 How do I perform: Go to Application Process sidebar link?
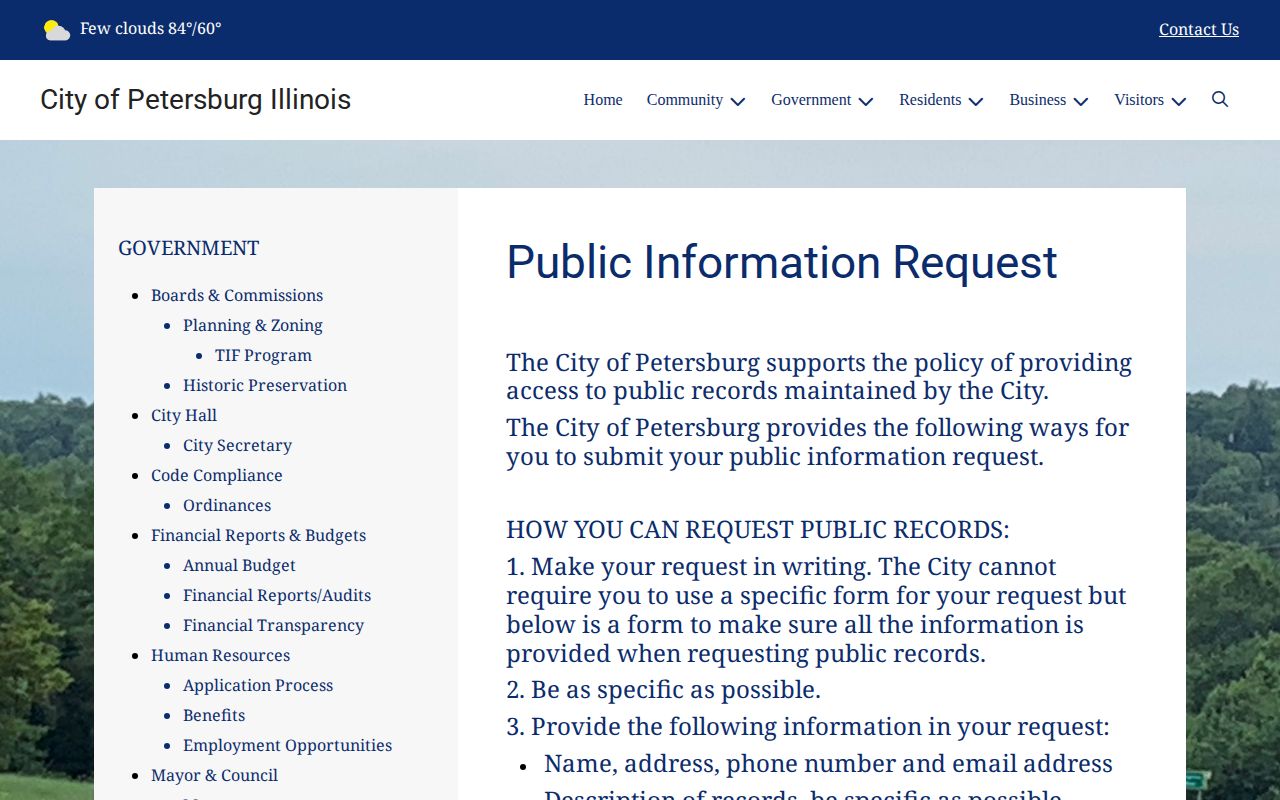[x=258, y=686]
